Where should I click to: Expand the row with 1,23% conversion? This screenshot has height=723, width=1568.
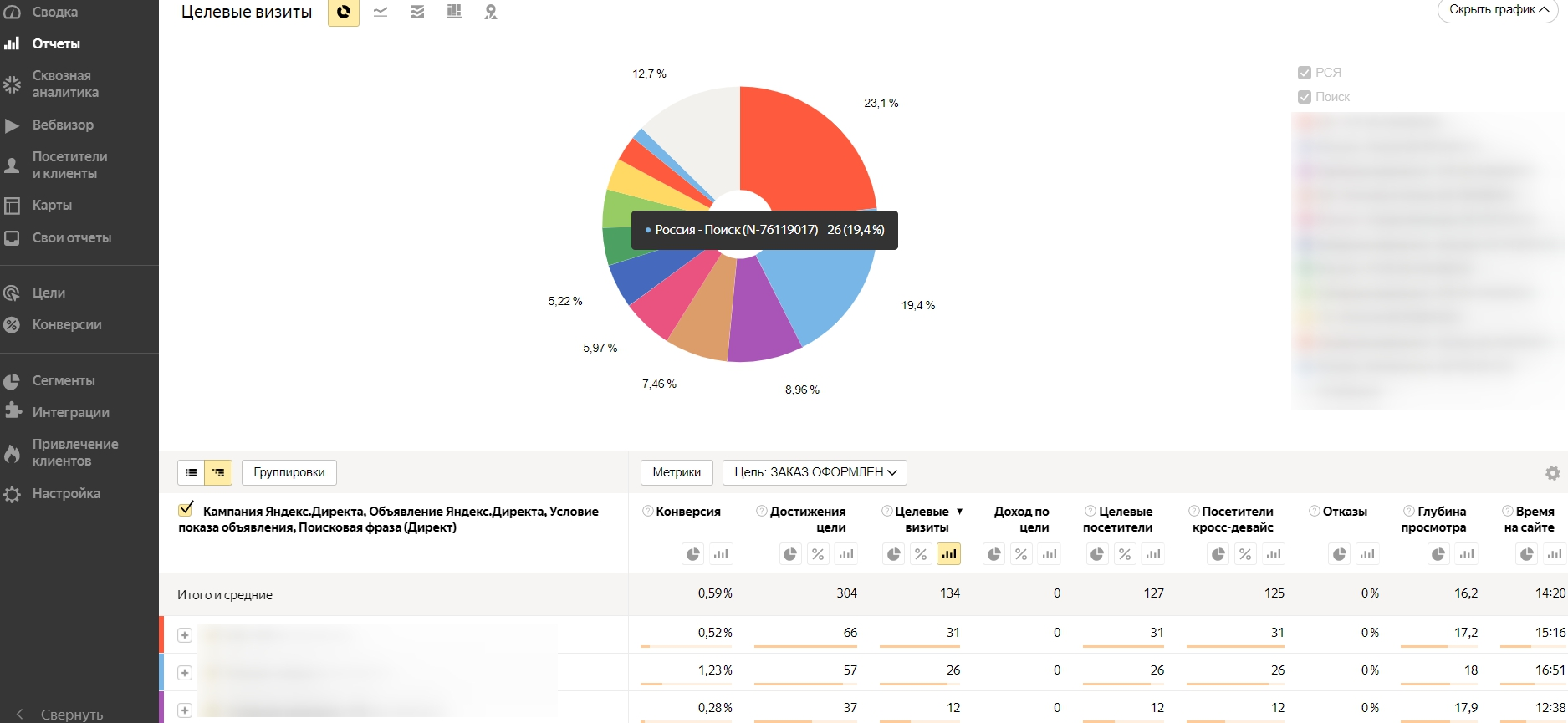(185, 673)
